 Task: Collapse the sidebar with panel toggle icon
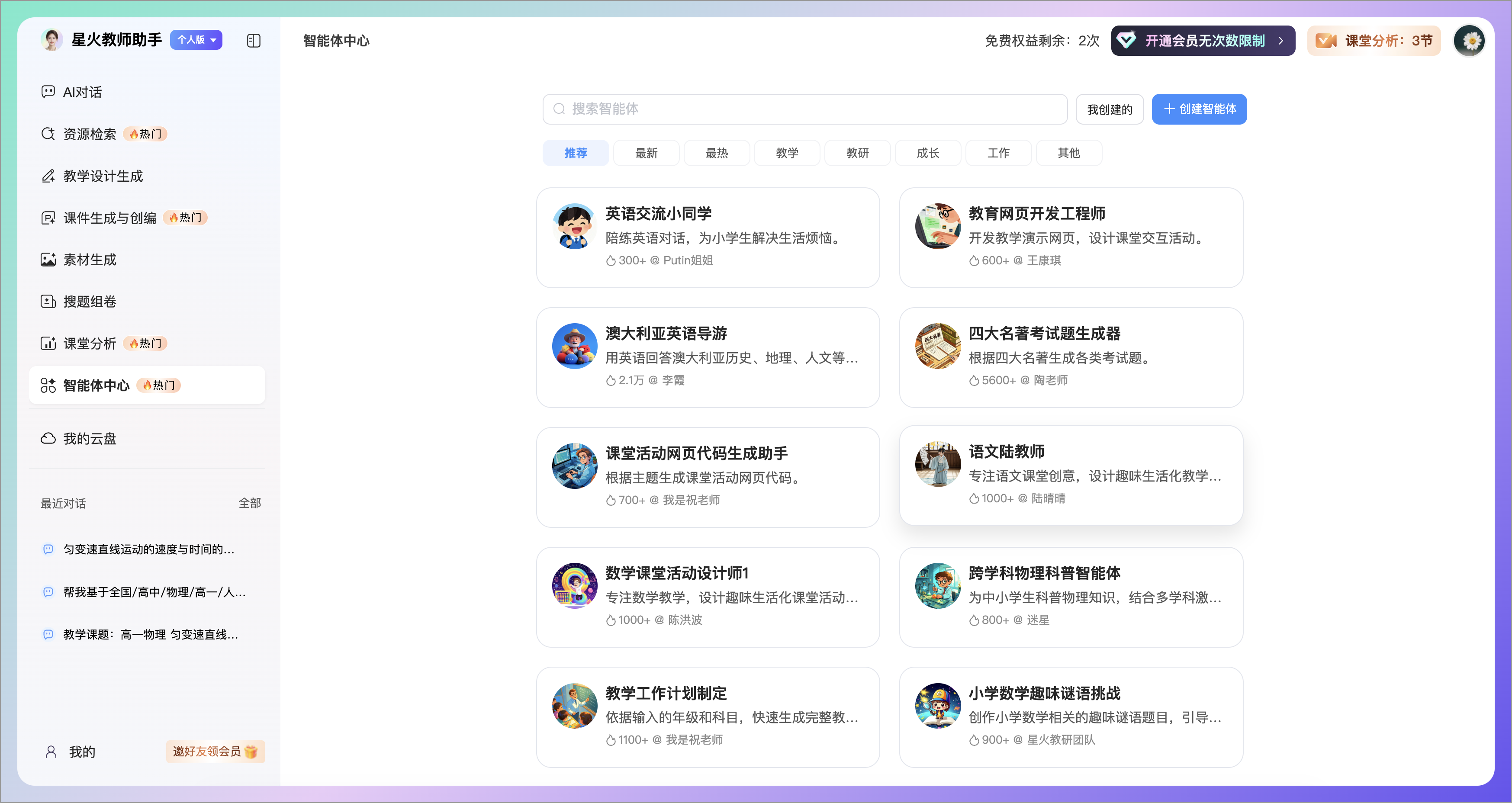click(x=254, y=41)
